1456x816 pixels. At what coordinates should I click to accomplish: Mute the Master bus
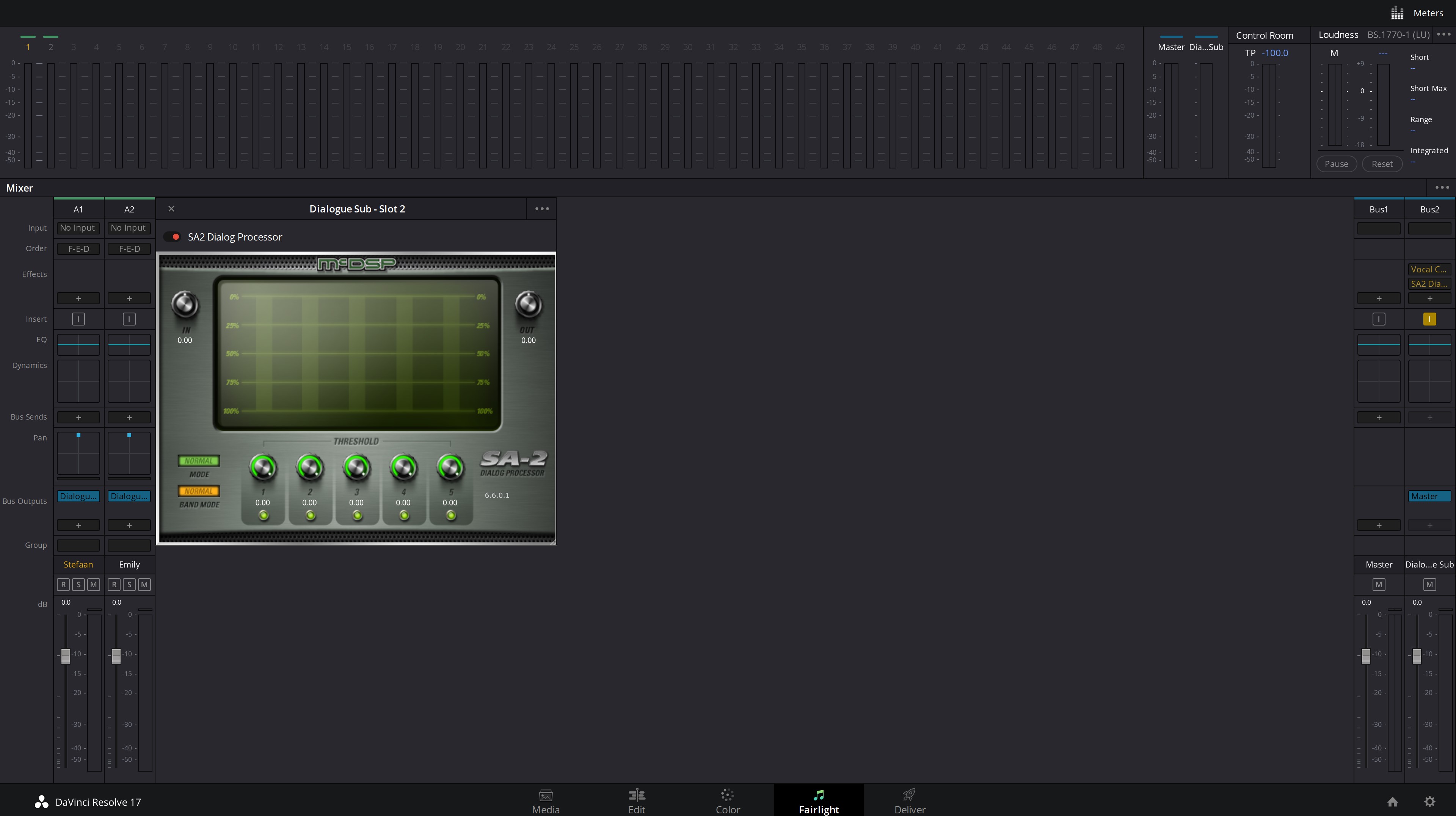[x=1379, y=585]
